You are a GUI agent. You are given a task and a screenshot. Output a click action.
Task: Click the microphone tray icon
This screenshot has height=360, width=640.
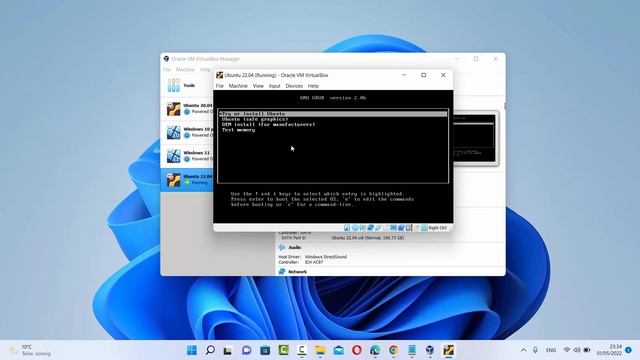[535, 350]
